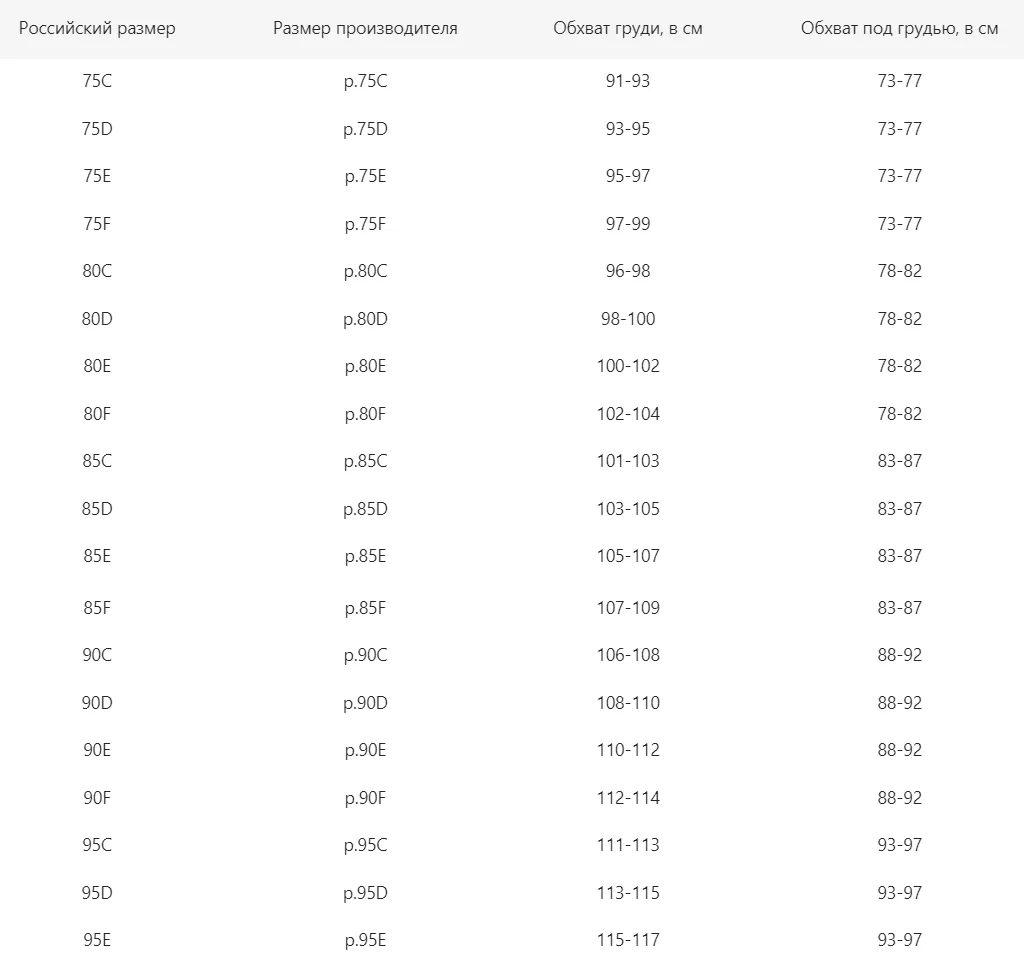Select the 75C Russian size cell
1024x971 pixels.
click(x=97, y=80)
